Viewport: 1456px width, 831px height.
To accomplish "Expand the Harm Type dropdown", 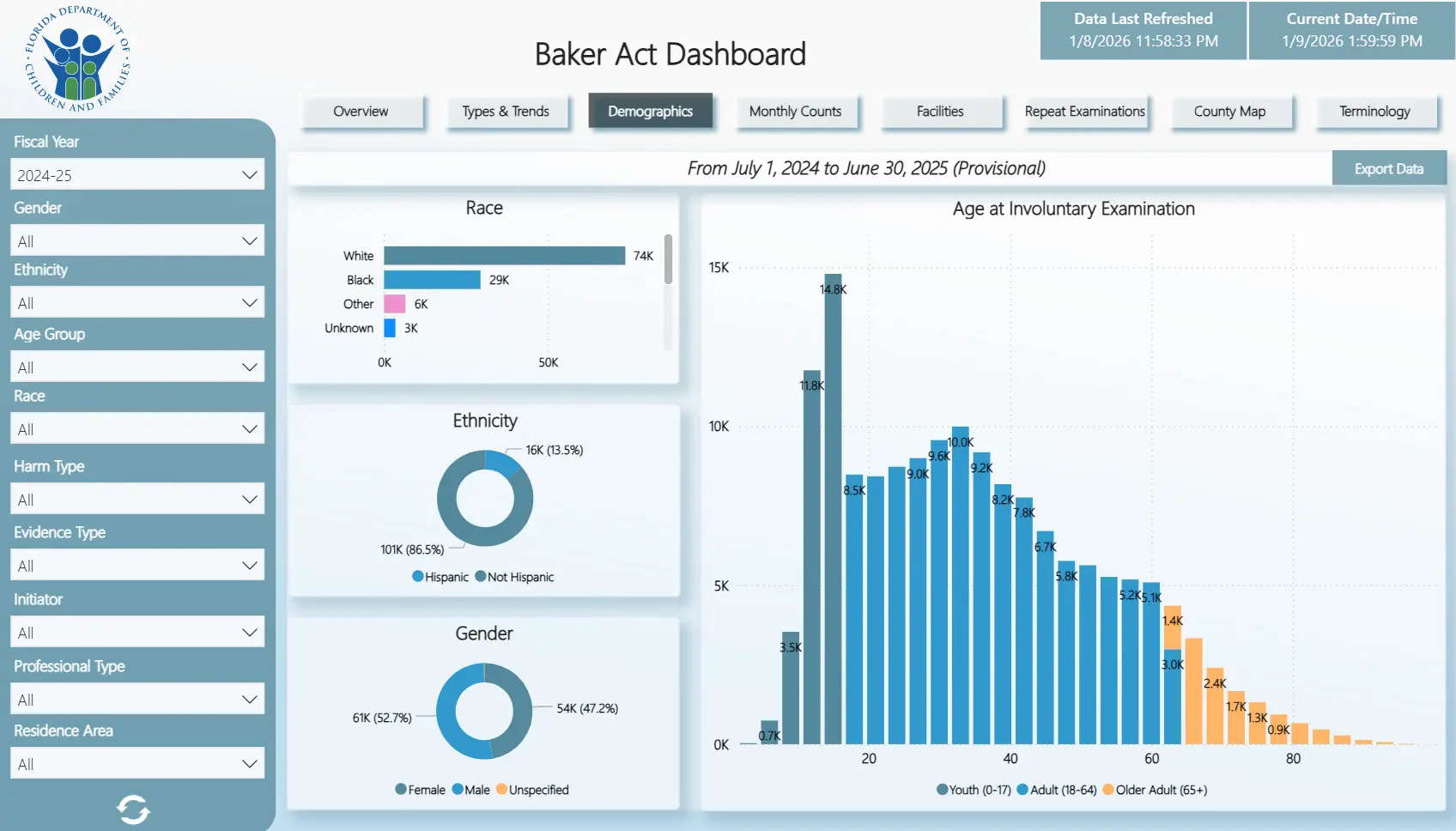I will coord(137,500).
